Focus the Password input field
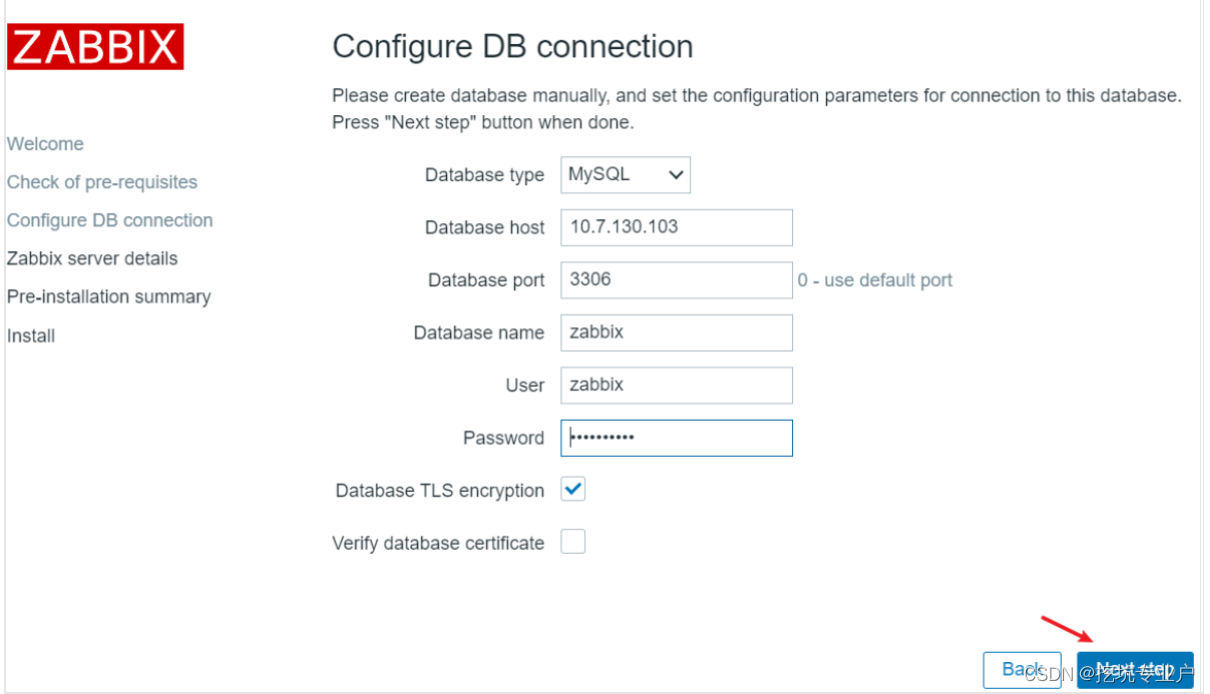1210x694 pixels. [676, 437]
